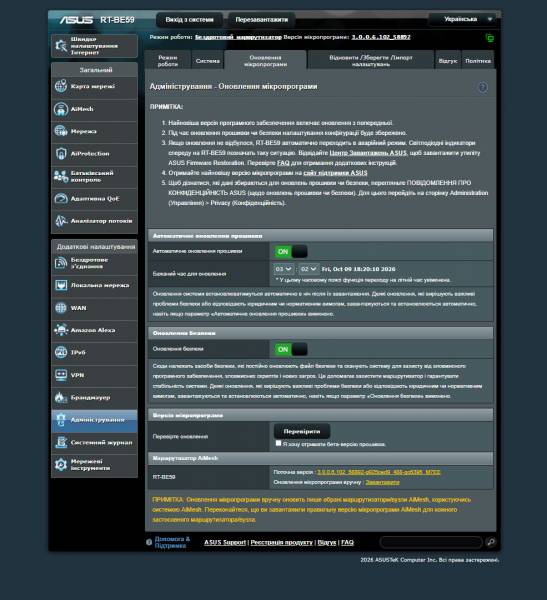Click the help question-mark icon
The height and width of the screenshot is (600, 547).
[483, 87]
